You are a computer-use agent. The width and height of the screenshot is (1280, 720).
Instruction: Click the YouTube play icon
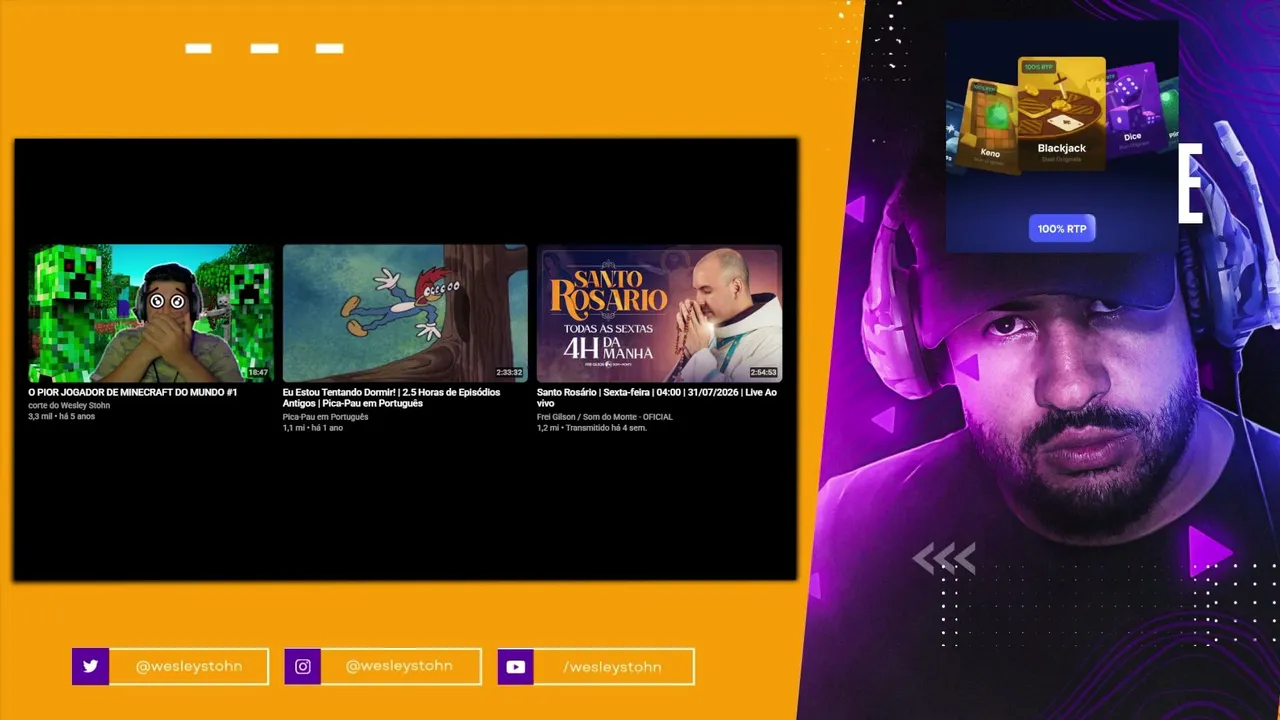tap(515, 667)
